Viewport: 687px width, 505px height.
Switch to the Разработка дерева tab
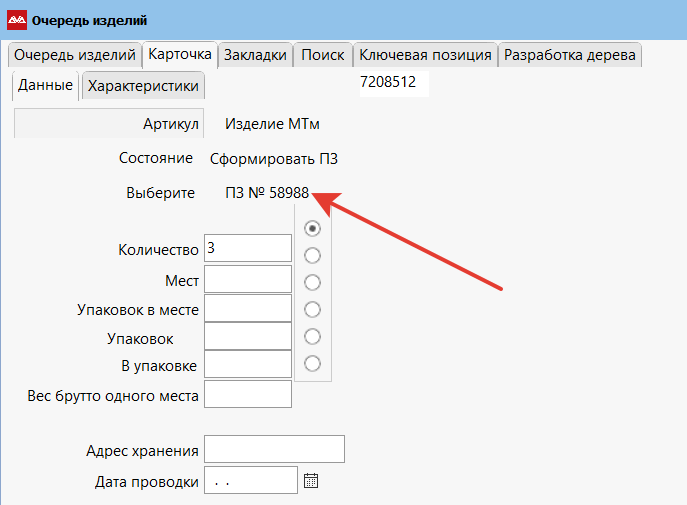570,55
